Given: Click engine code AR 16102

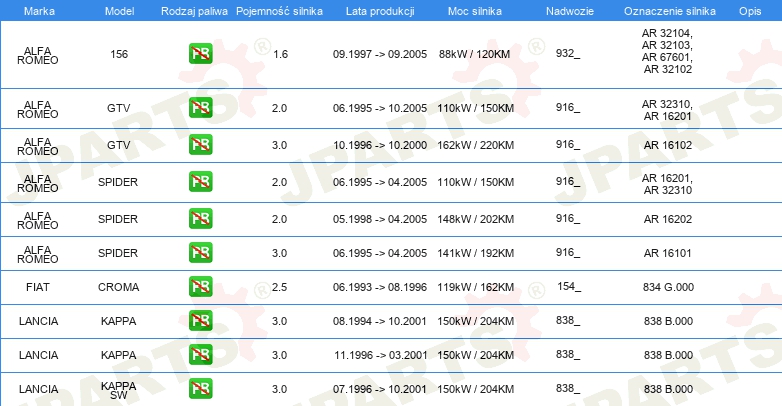Looking at the screenshot, I should click(668, 145).
